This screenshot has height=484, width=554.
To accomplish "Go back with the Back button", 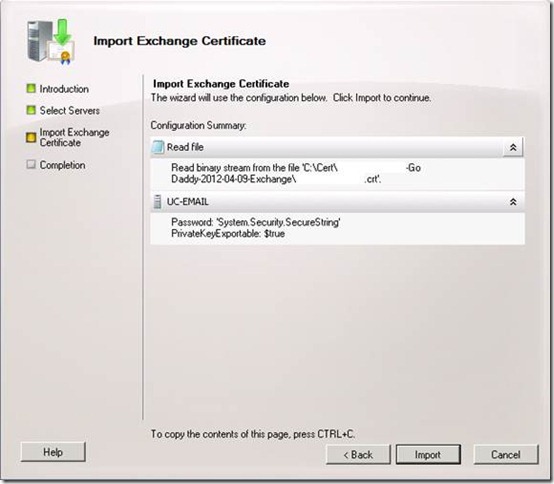I will (x=358, y=454).
